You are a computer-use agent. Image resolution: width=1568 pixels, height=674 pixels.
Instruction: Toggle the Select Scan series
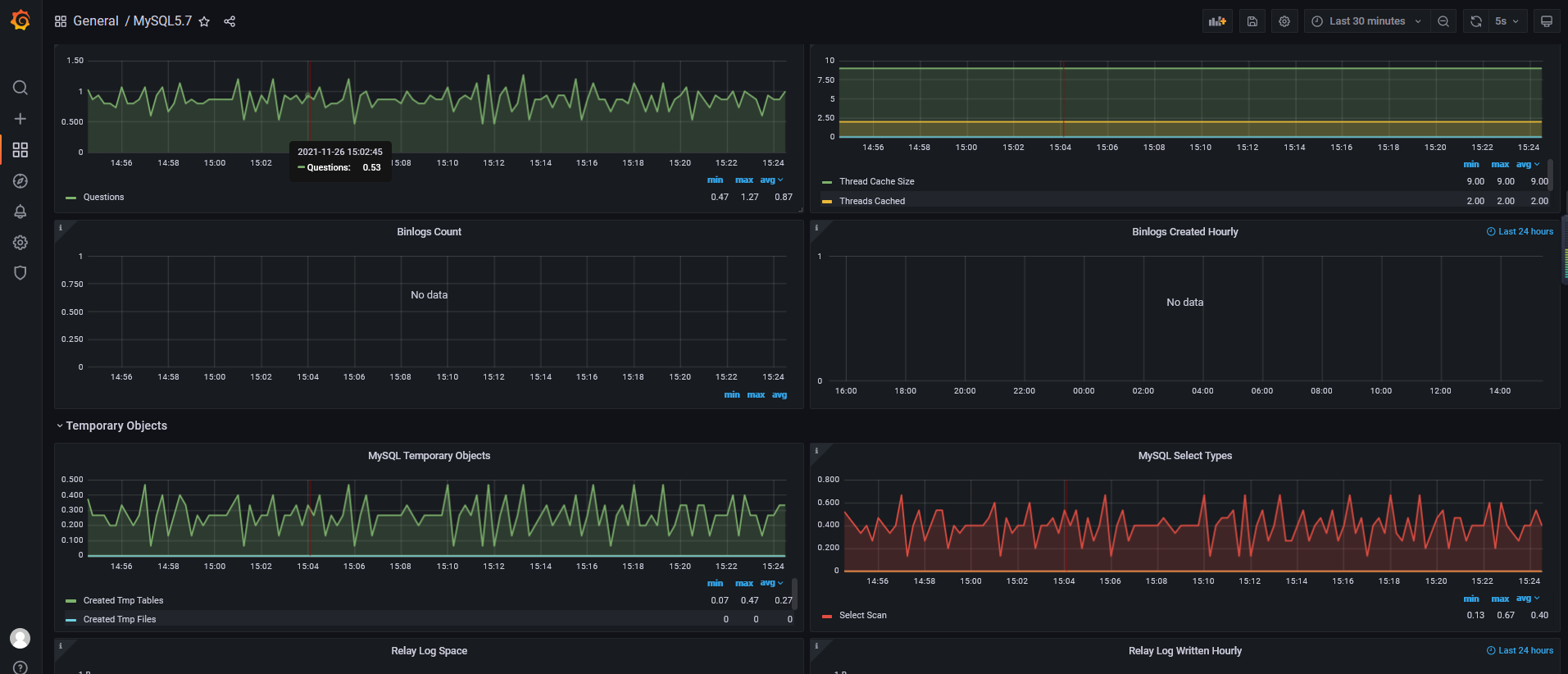pyautogui.click(x=863, y=615)
